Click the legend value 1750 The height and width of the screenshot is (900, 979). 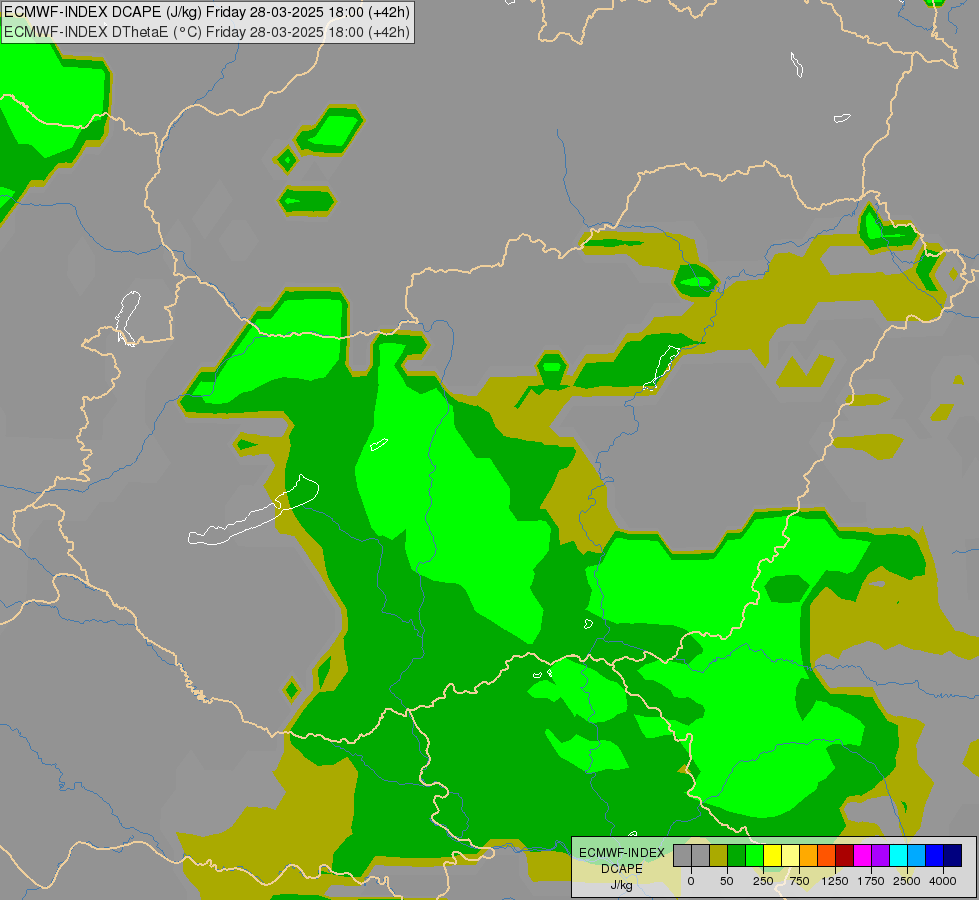871,881
